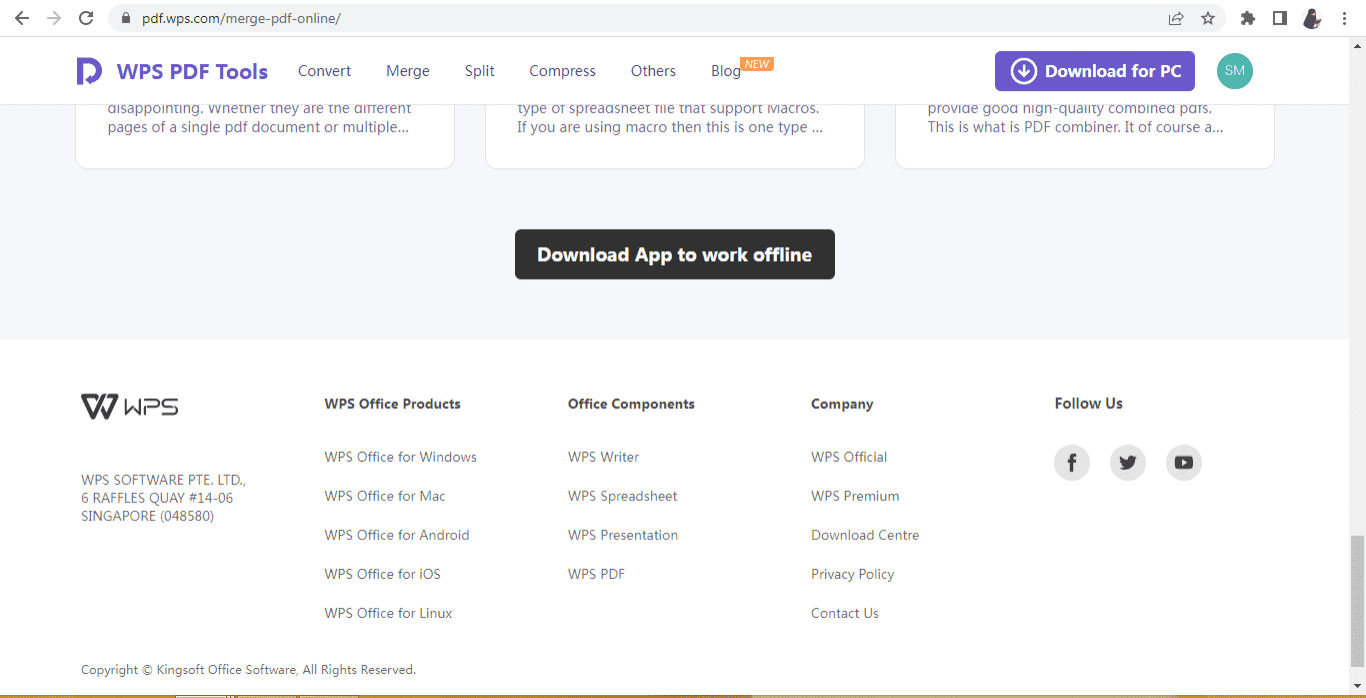
Task: Open WPS Office for Linux link
Action: pos(388,613)
